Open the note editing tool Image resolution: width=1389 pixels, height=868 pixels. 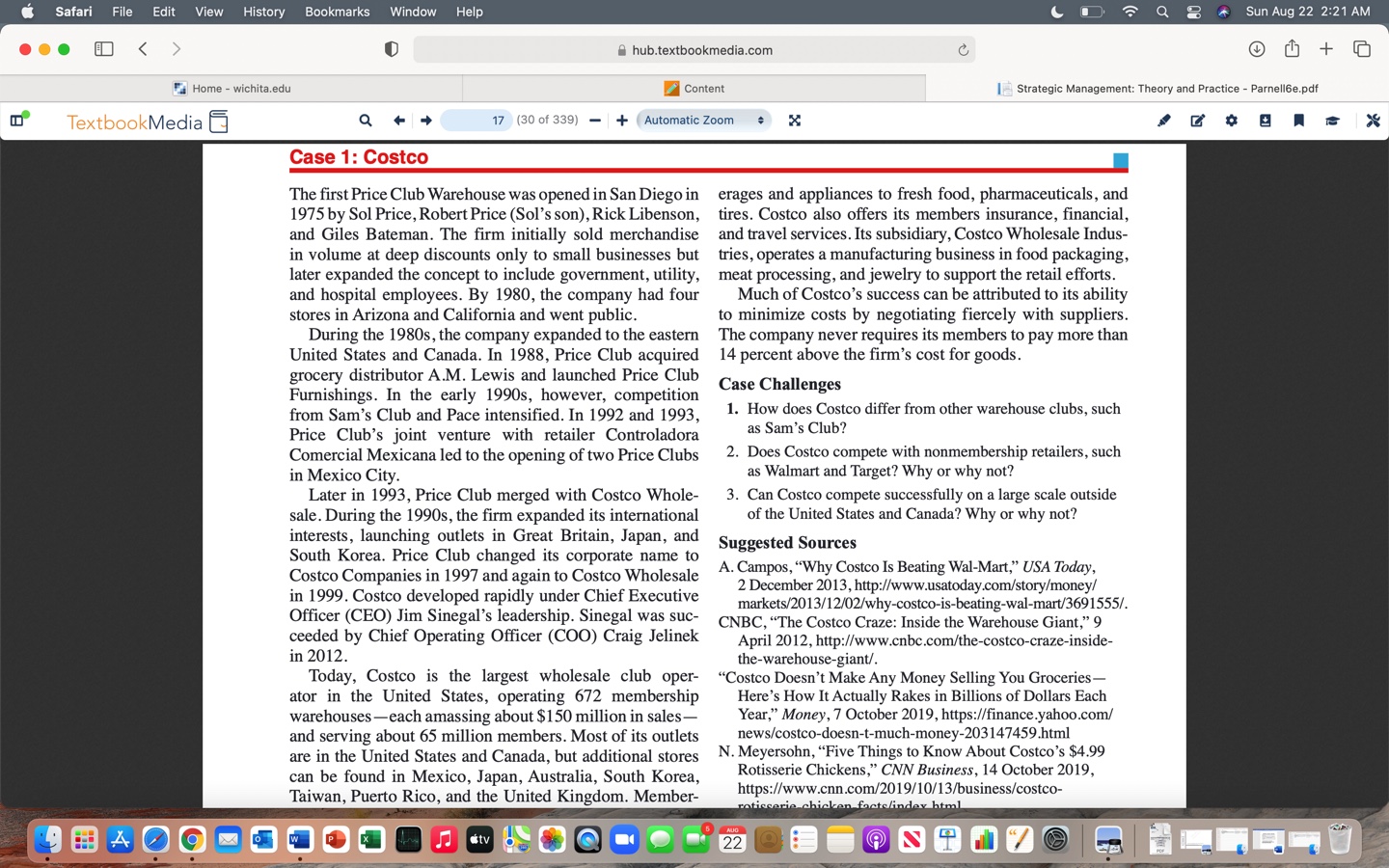pos(1198,121)
